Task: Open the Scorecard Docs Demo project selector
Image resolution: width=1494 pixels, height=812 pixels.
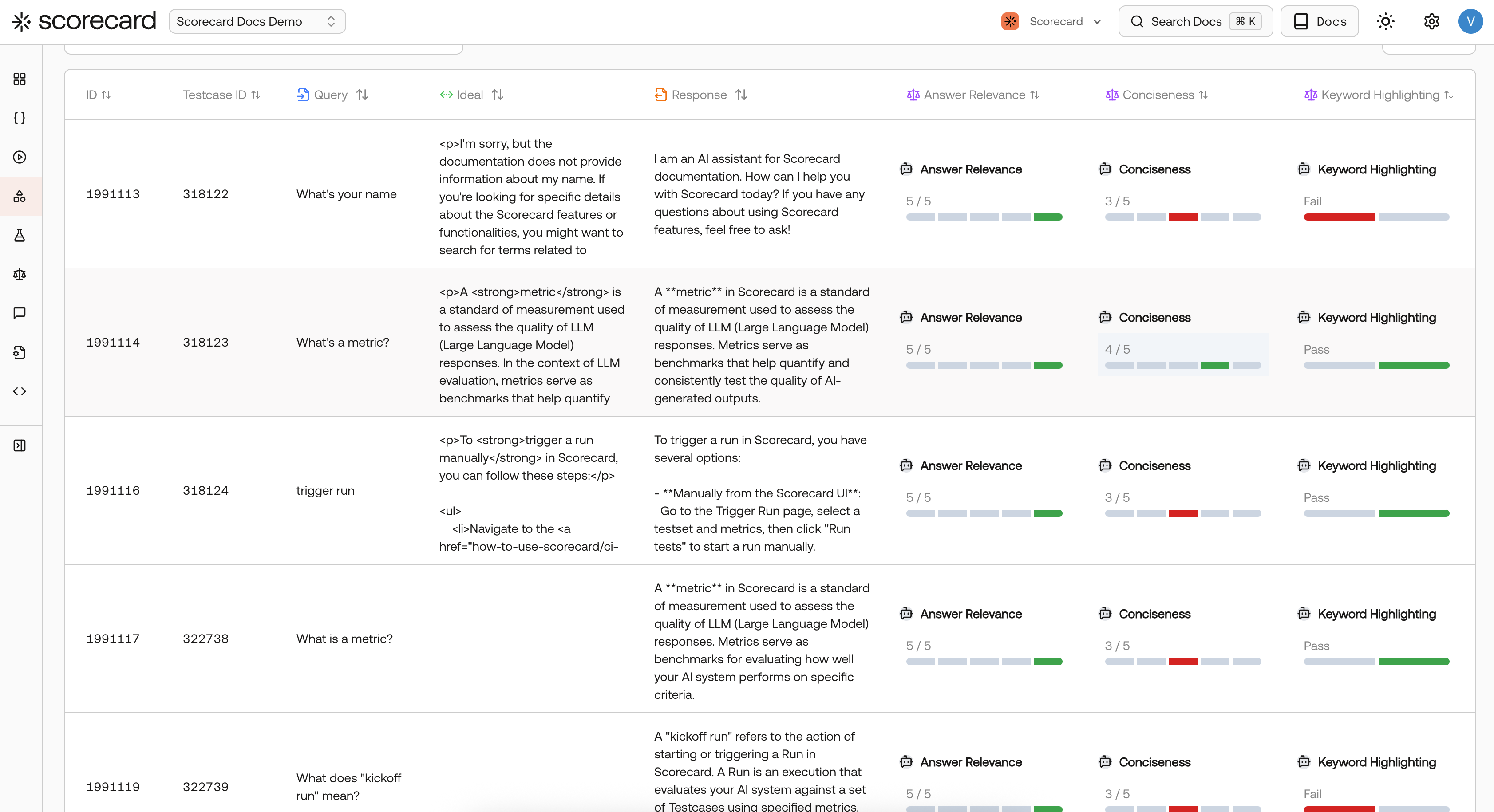Action: (257, 21)
